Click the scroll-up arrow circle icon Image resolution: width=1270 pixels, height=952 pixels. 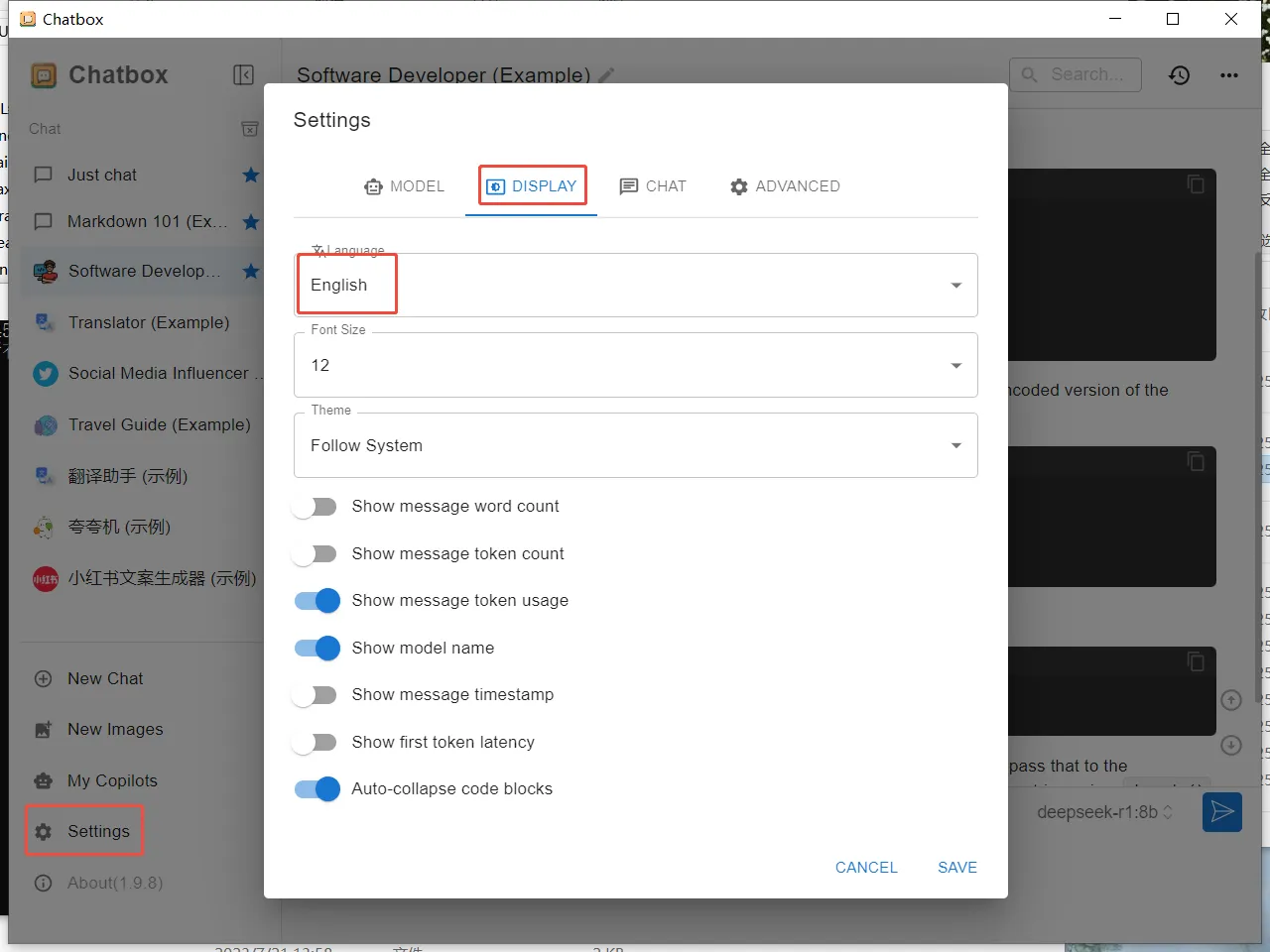[x=1231, y=700]
